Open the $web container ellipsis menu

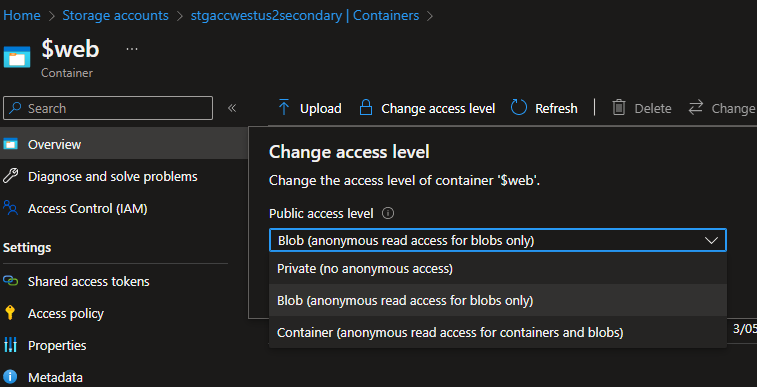(x=132, y=49)
